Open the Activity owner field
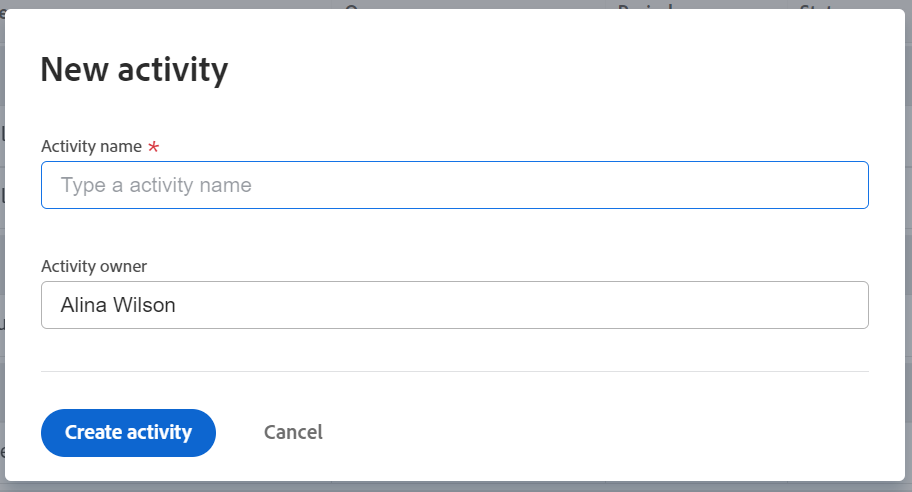 tap(454, 305)
